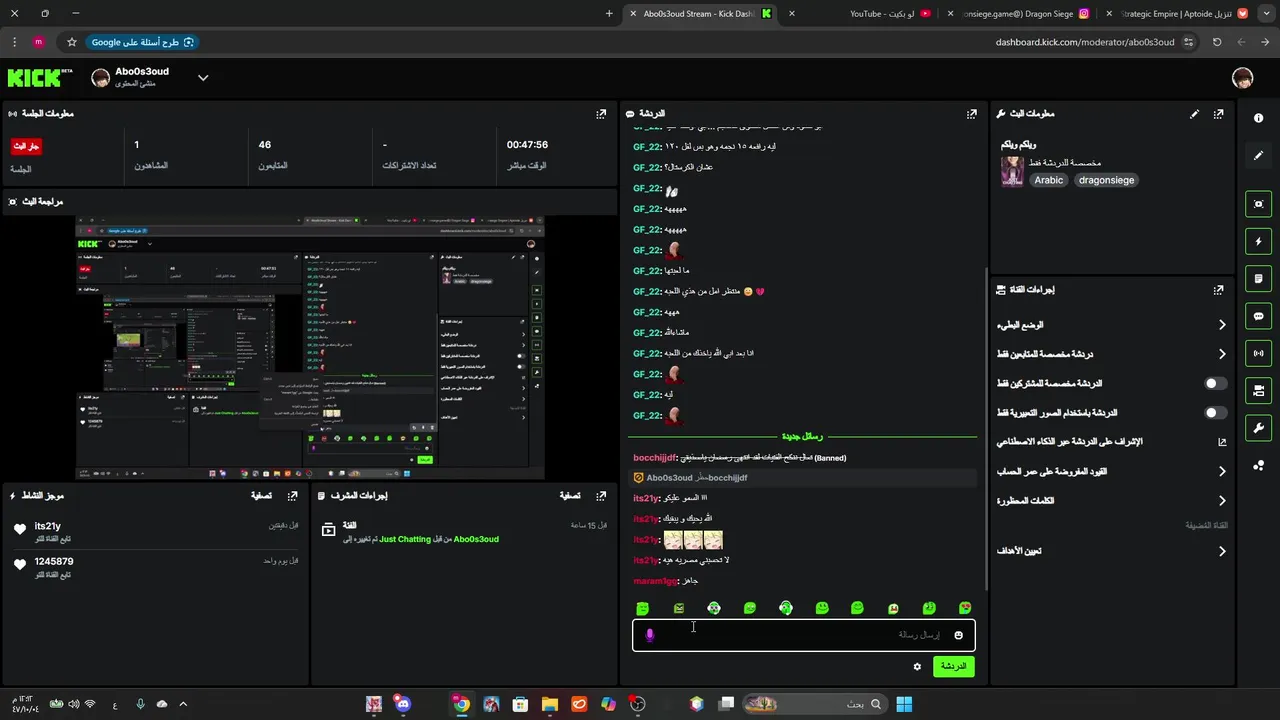Click the info icon in the right sidebar
Viewport: 1280px width, 720px height.
click(x=1258, y=118)
